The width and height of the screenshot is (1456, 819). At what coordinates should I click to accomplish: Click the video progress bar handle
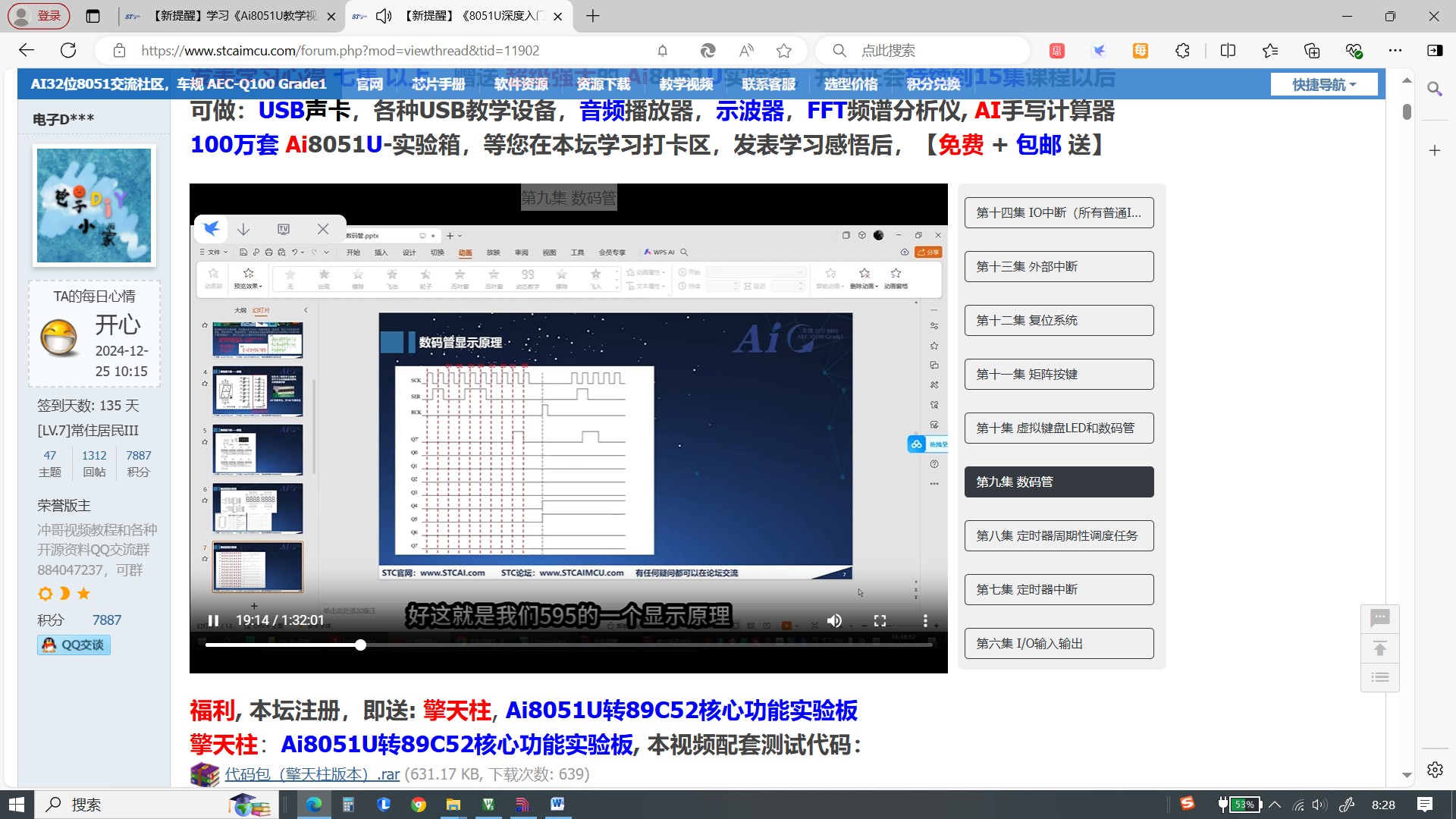(361, 645)
